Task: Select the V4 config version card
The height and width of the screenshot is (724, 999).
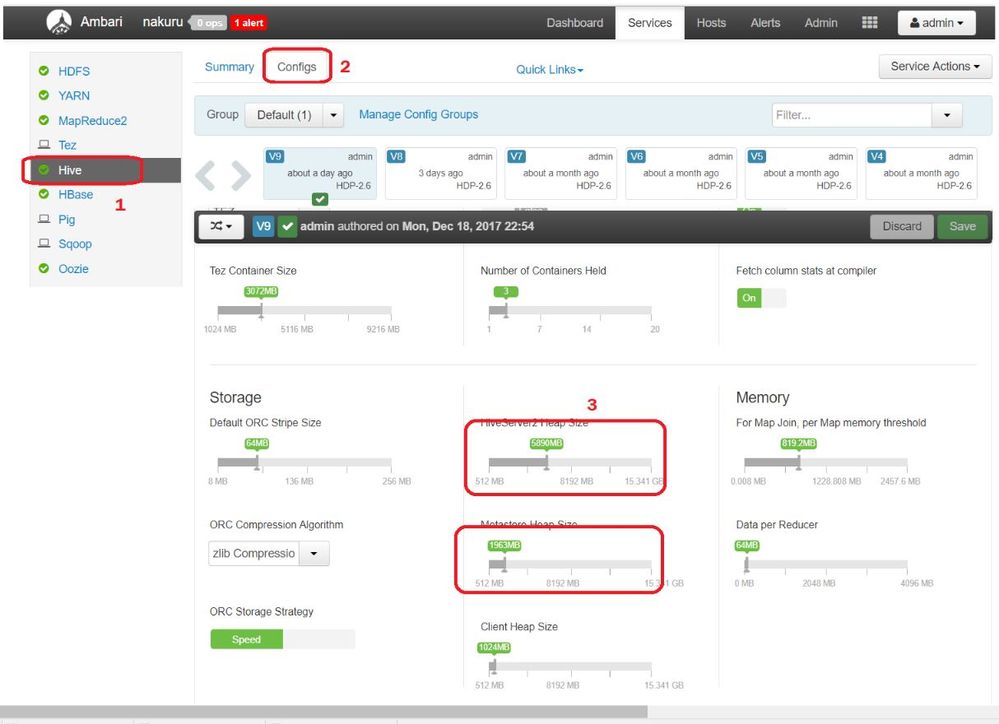Action: pos(921,173)
